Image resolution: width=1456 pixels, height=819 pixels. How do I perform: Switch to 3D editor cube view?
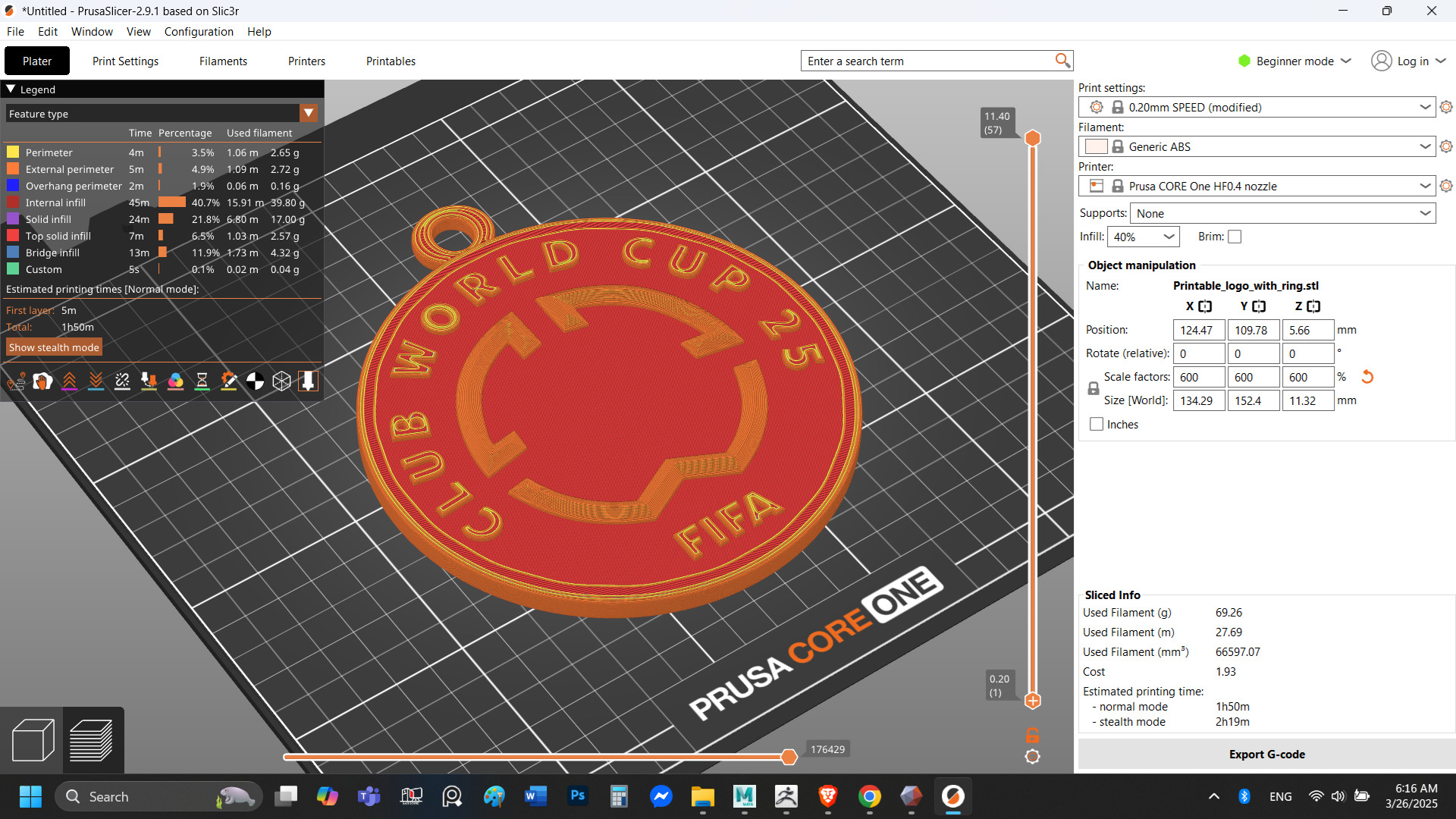[33, 739]
